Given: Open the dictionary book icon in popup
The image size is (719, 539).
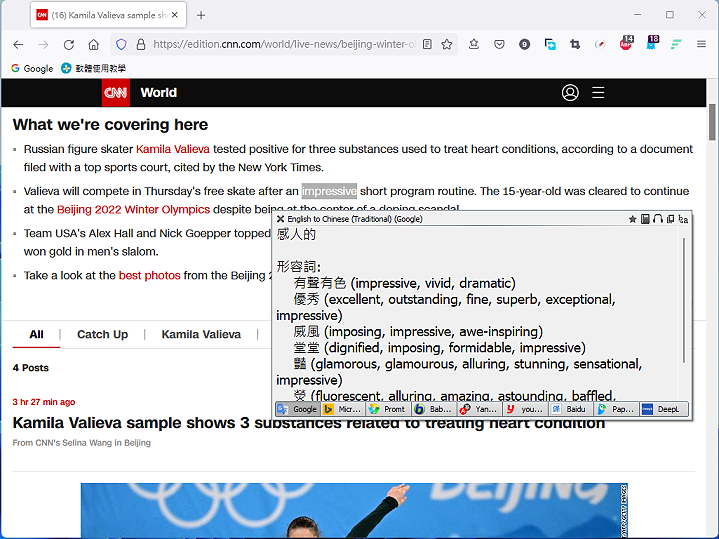Looking at the screenshot, I should coord(645,219).
